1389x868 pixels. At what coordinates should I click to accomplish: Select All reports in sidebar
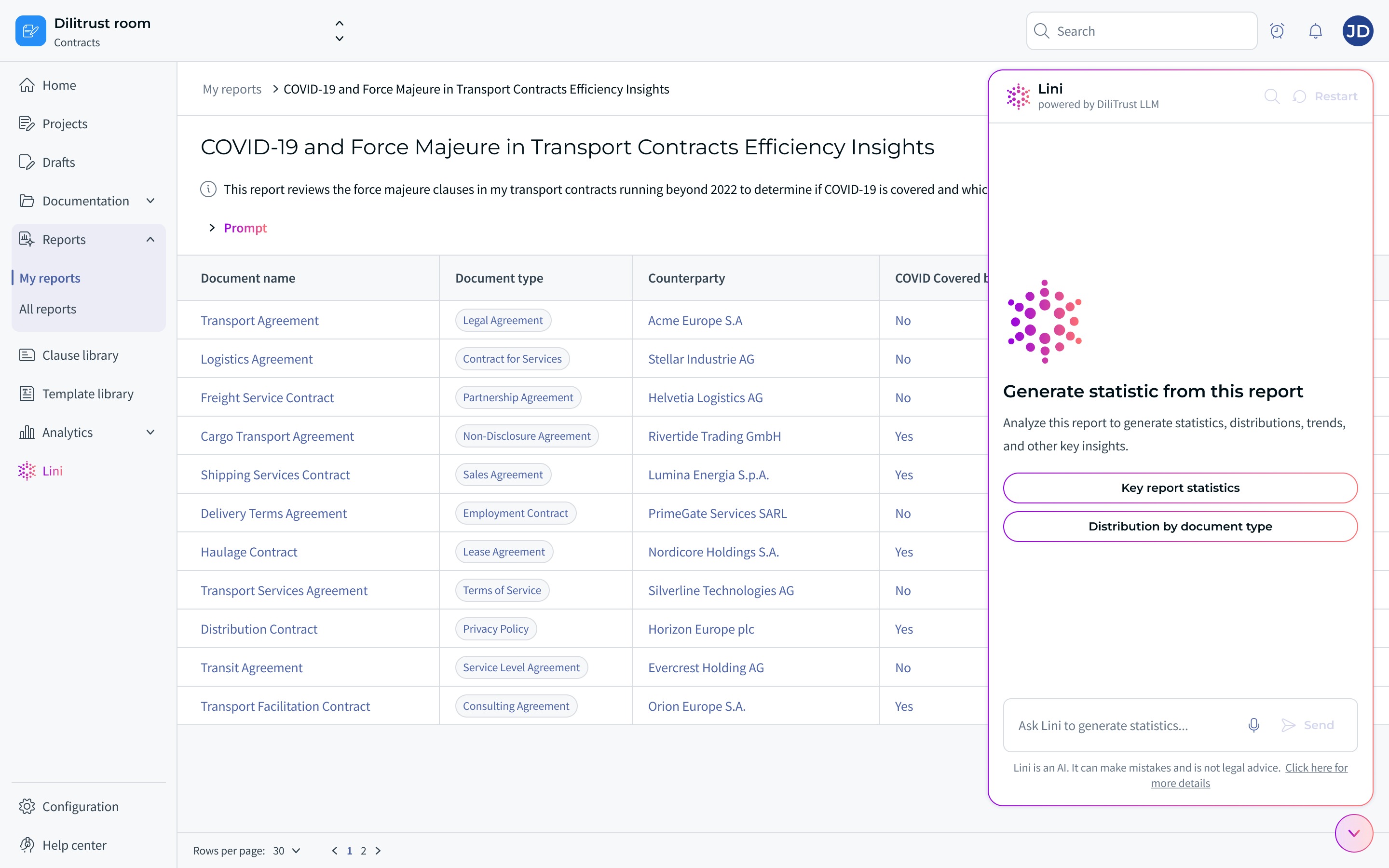point(48,309)
